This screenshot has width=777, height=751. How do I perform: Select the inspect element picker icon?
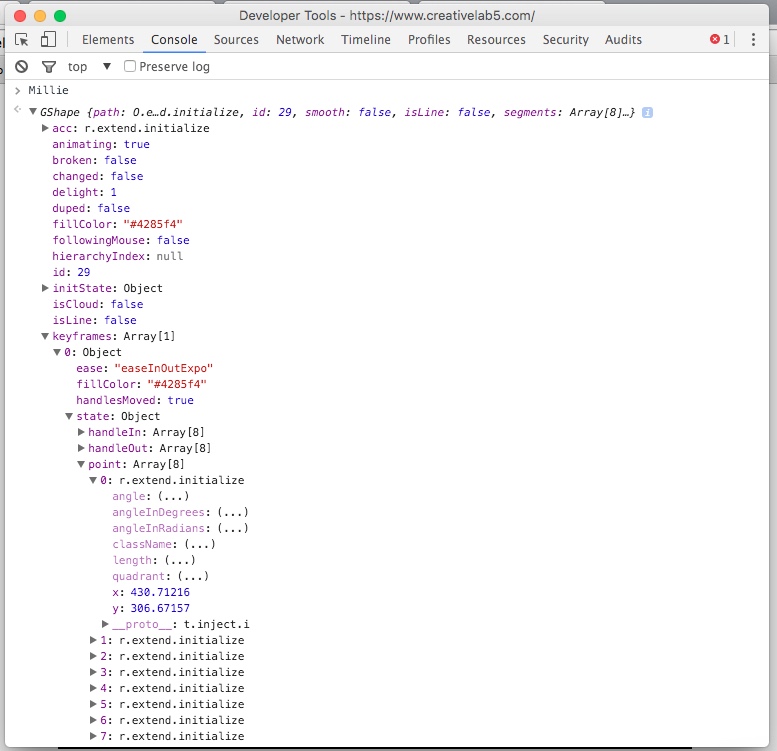[21, 40]
